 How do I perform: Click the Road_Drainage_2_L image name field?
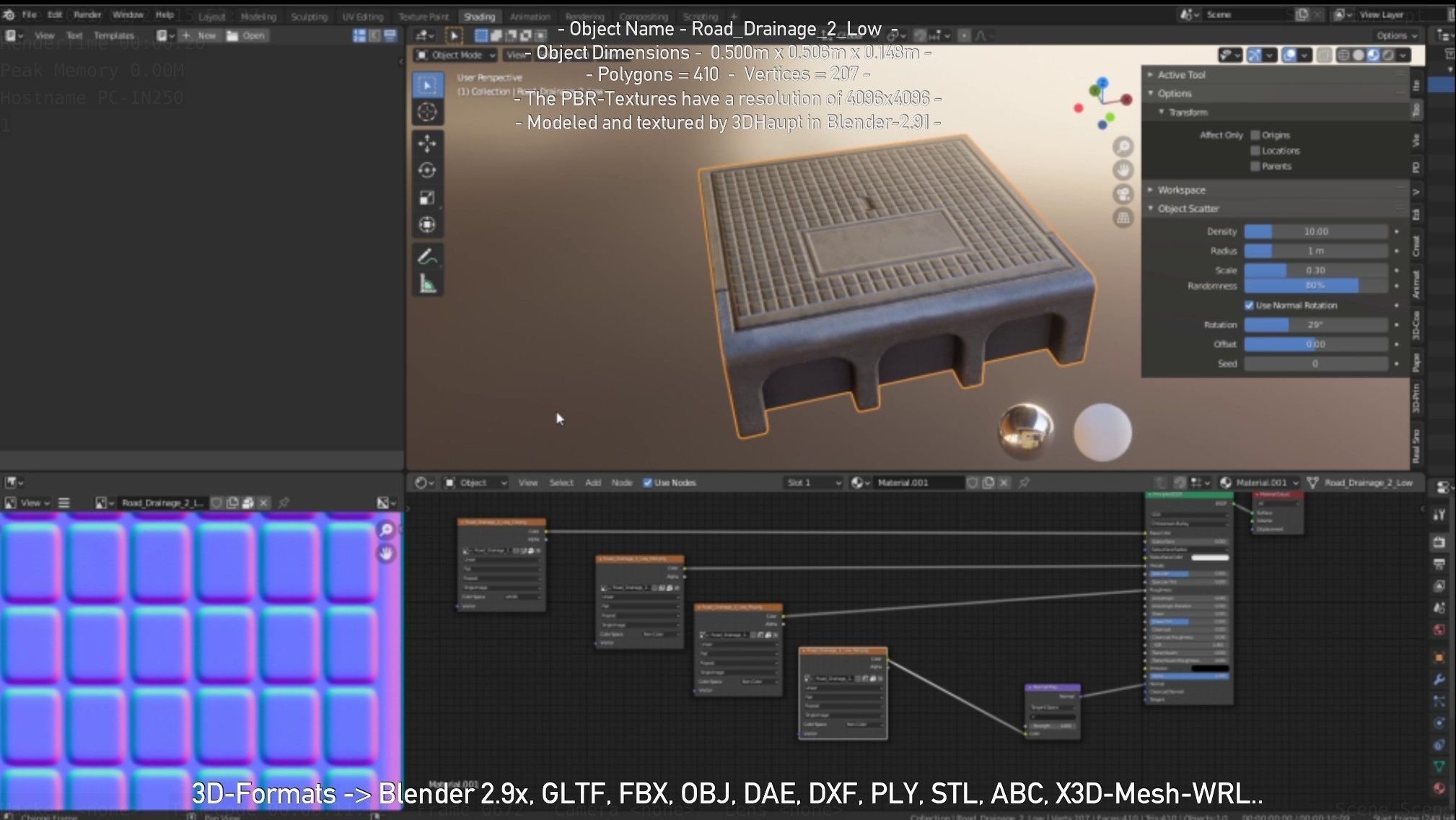click(163, 502)
